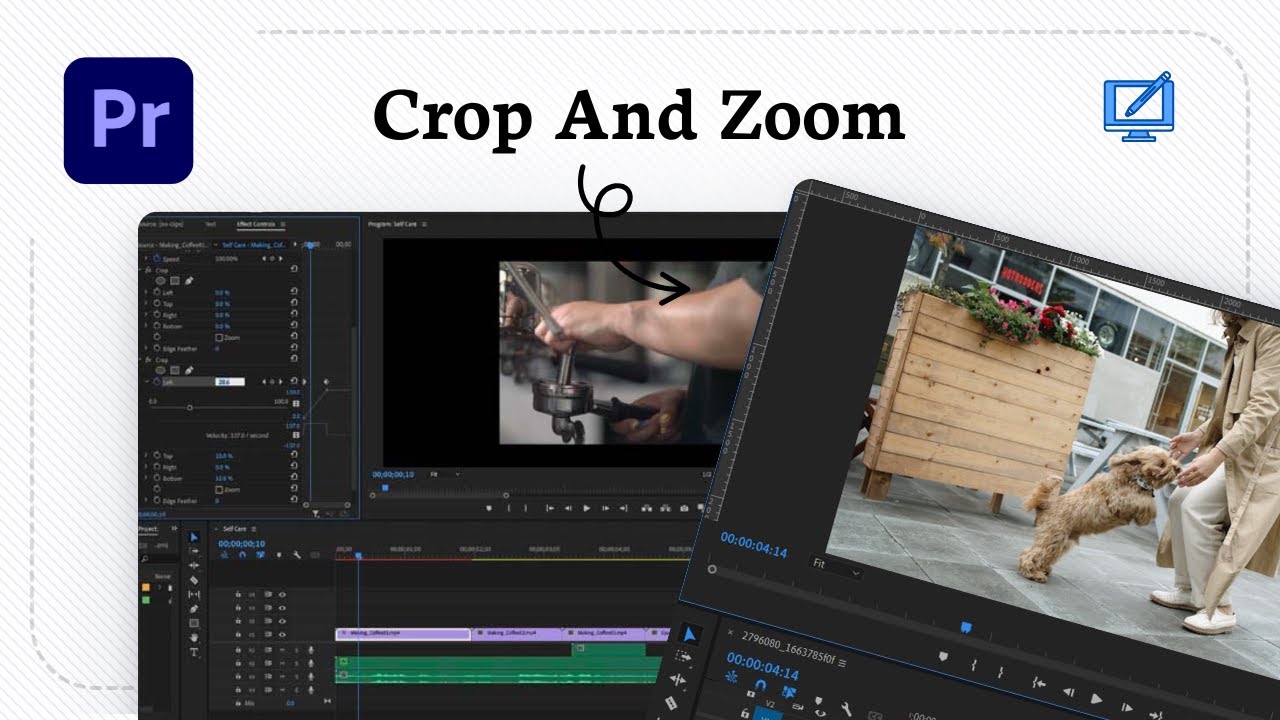This screenshot has height=720, width=1280.
Task: Switch to Text tab
Action: [210, 224]
